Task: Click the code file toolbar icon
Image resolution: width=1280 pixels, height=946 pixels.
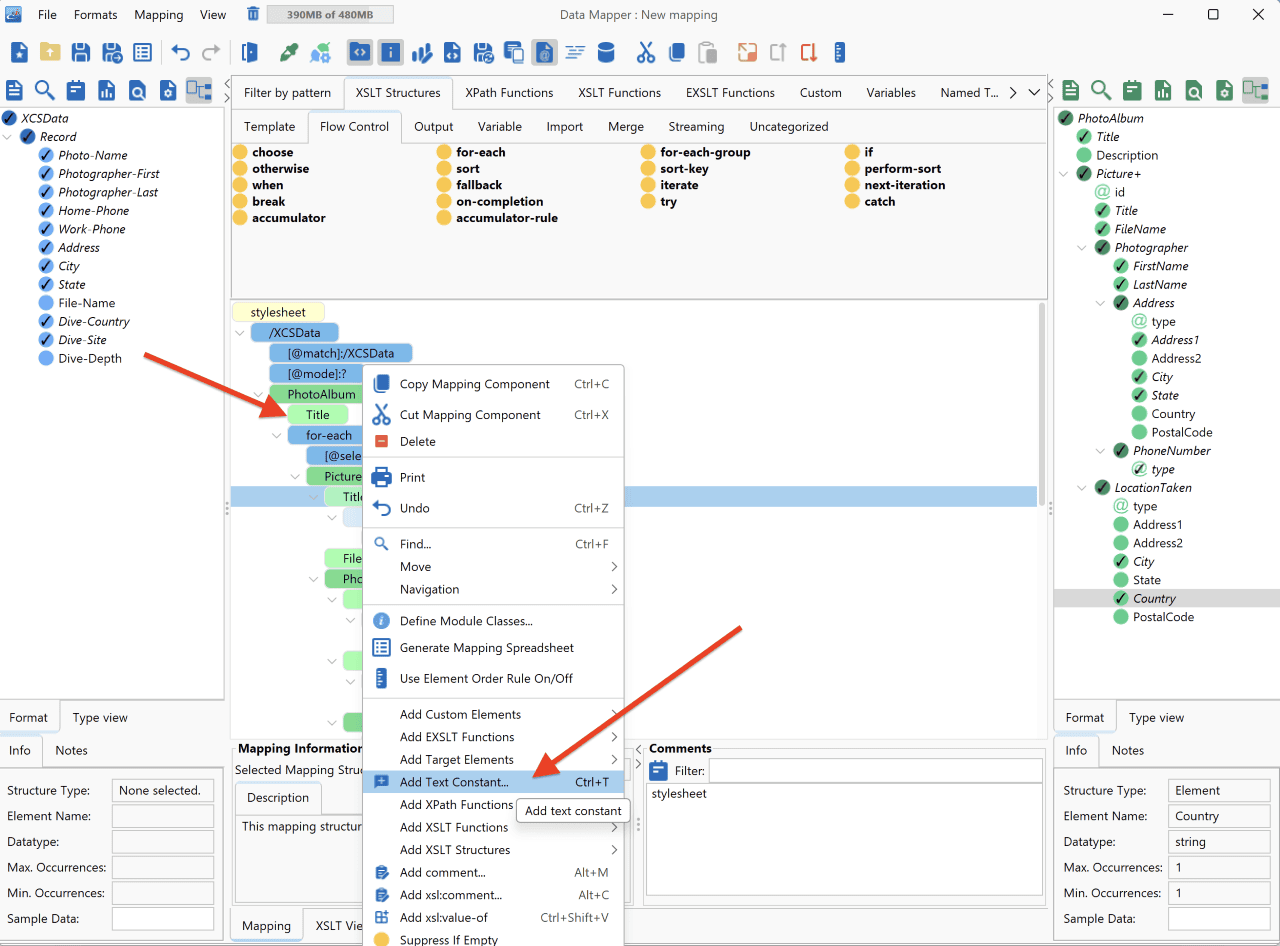Action: tap(453, 53)
